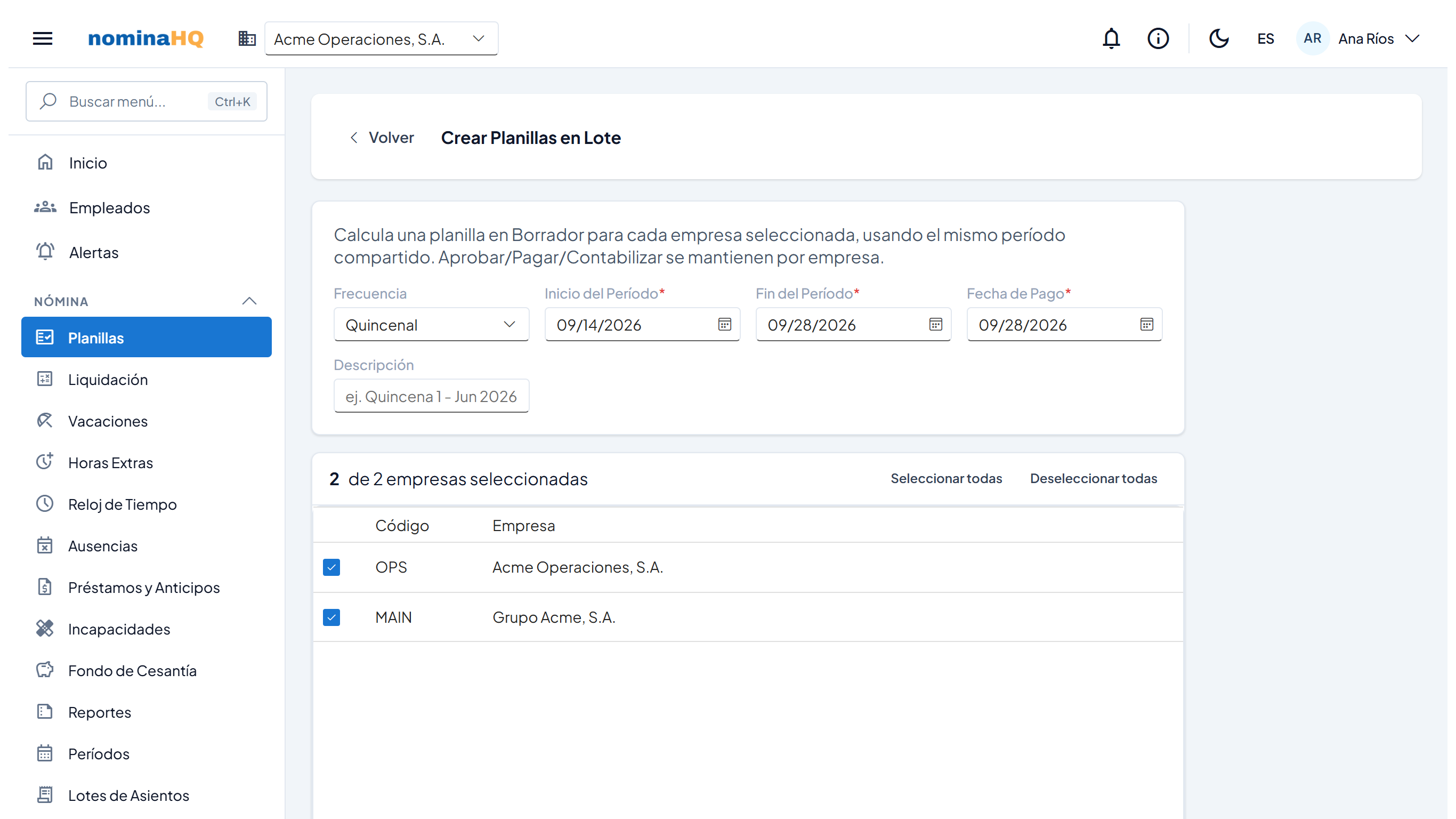The width and height of the screenshot is (1456, 819).
Task: Open Períodos menu item
Action: (x=147, y=753)
